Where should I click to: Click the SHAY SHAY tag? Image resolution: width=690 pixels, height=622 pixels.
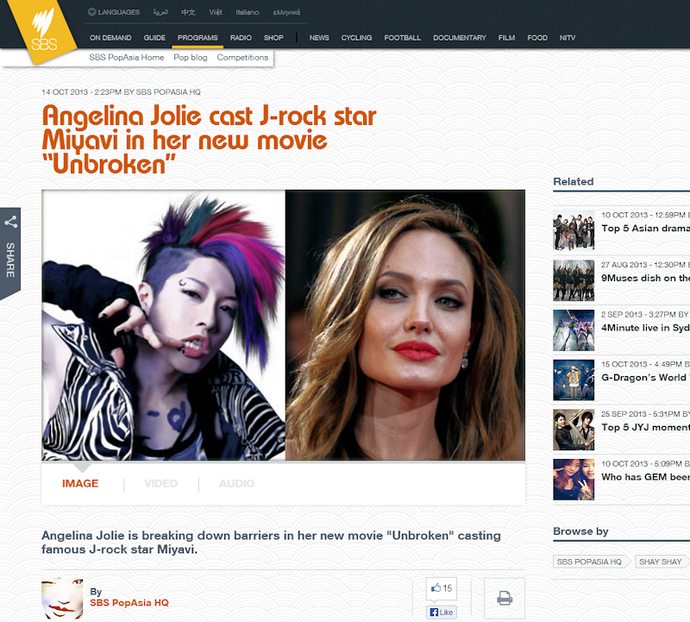tap(662, 562)
